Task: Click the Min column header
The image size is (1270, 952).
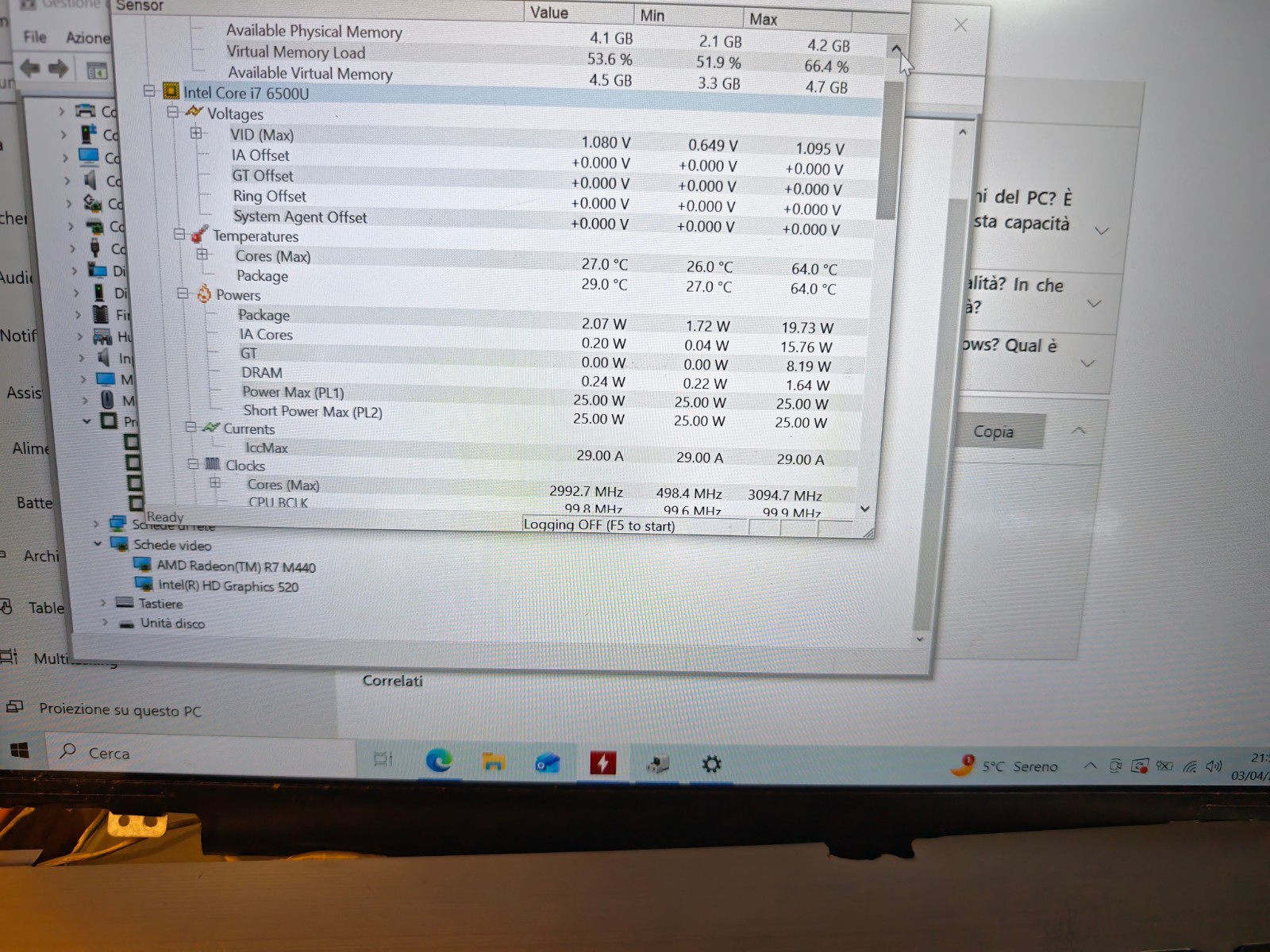Action: pyautogui.click(x=688, y=16)
